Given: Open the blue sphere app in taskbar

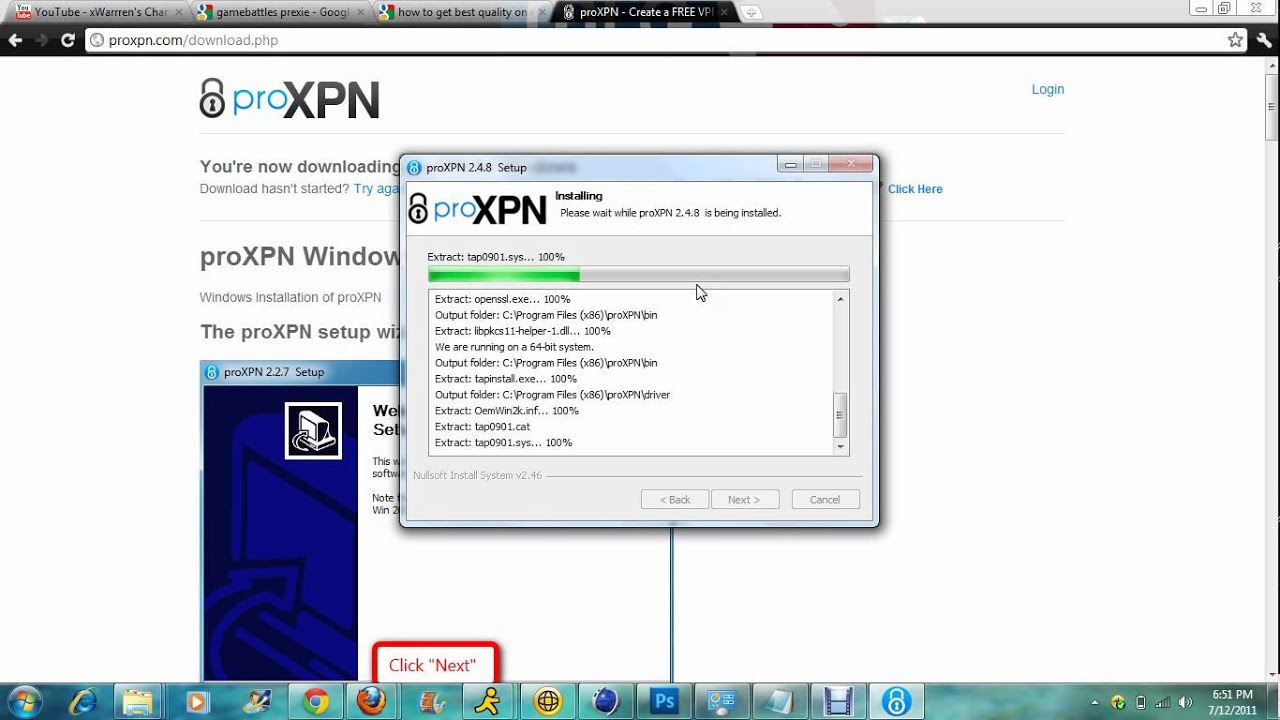Looking at the screenshot, I should (x=606, y=702).
